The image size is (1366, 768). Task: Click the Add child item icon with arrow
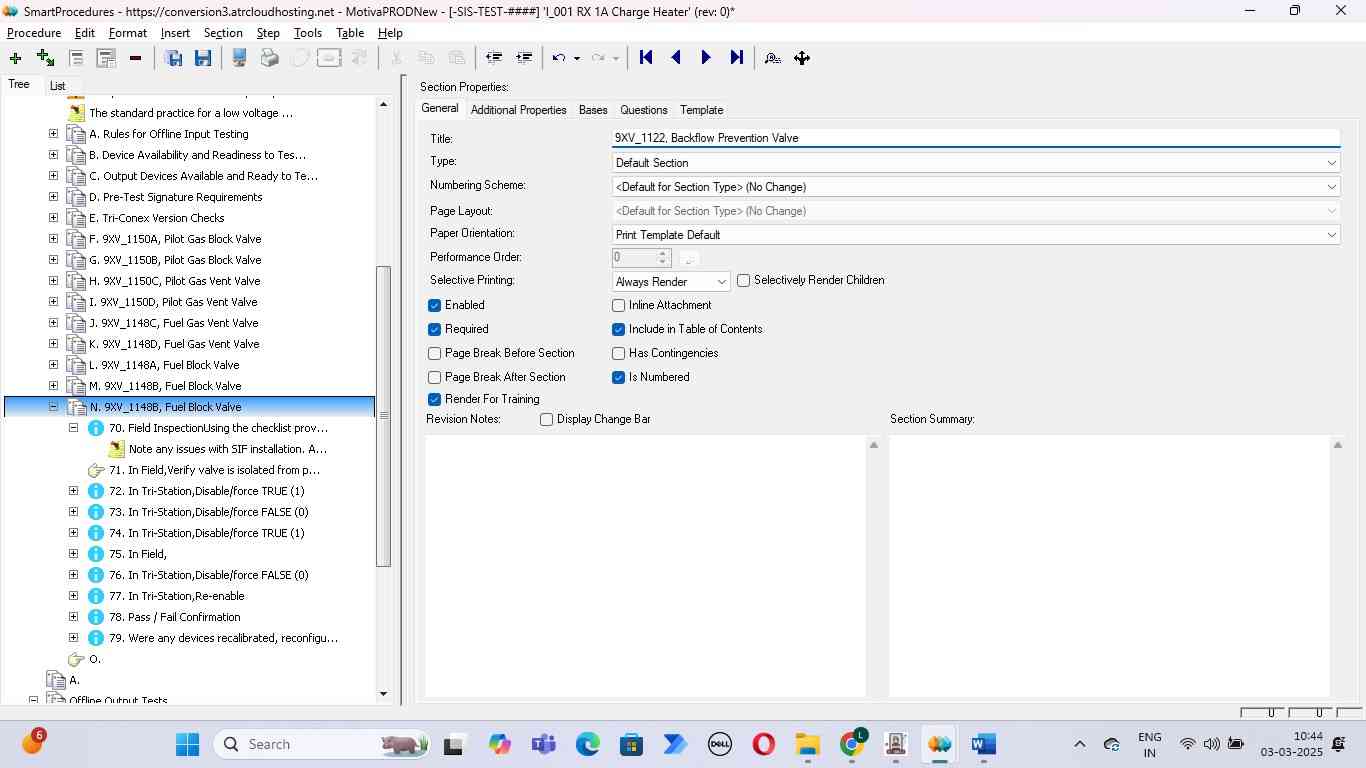(45, 58)
